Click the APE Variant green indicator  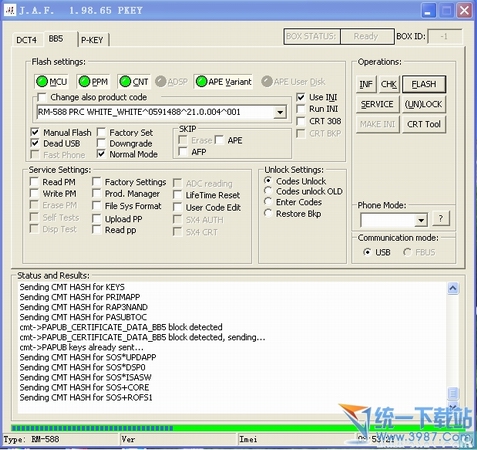(x=223, y=82)
